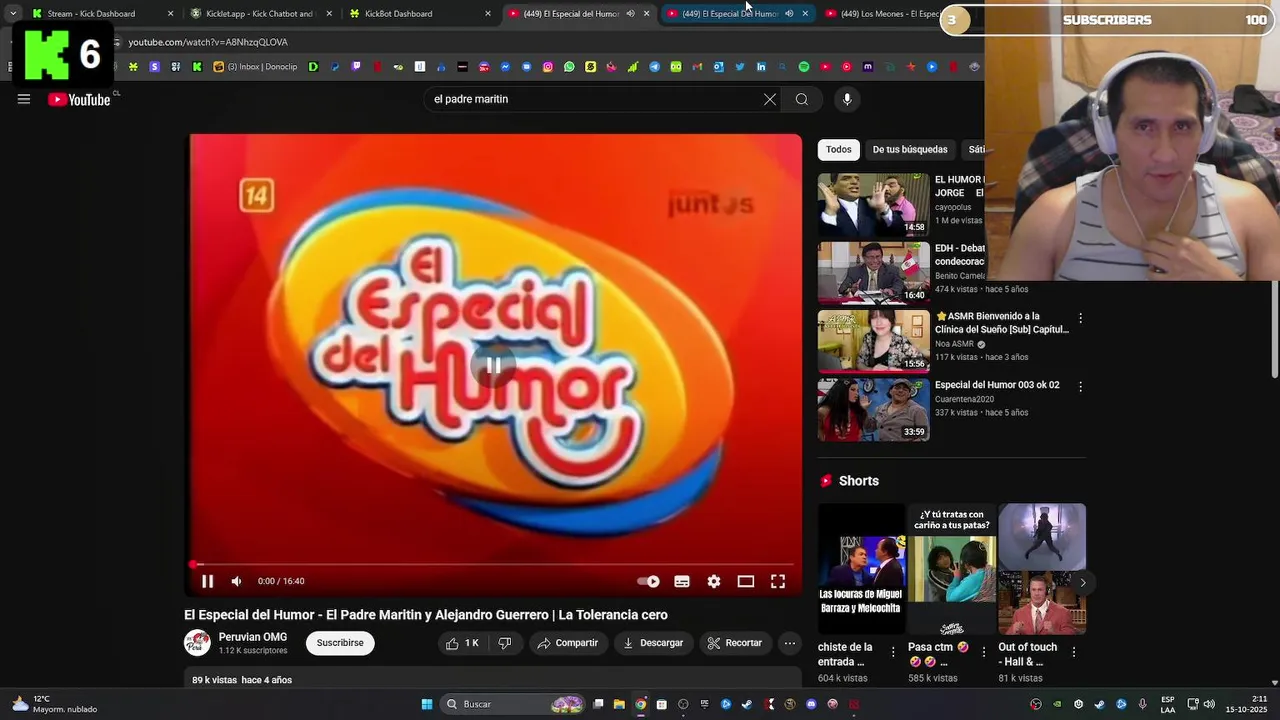Close the Kicklet.app browser tab
1280x720 pixels.
click(329, 14)
